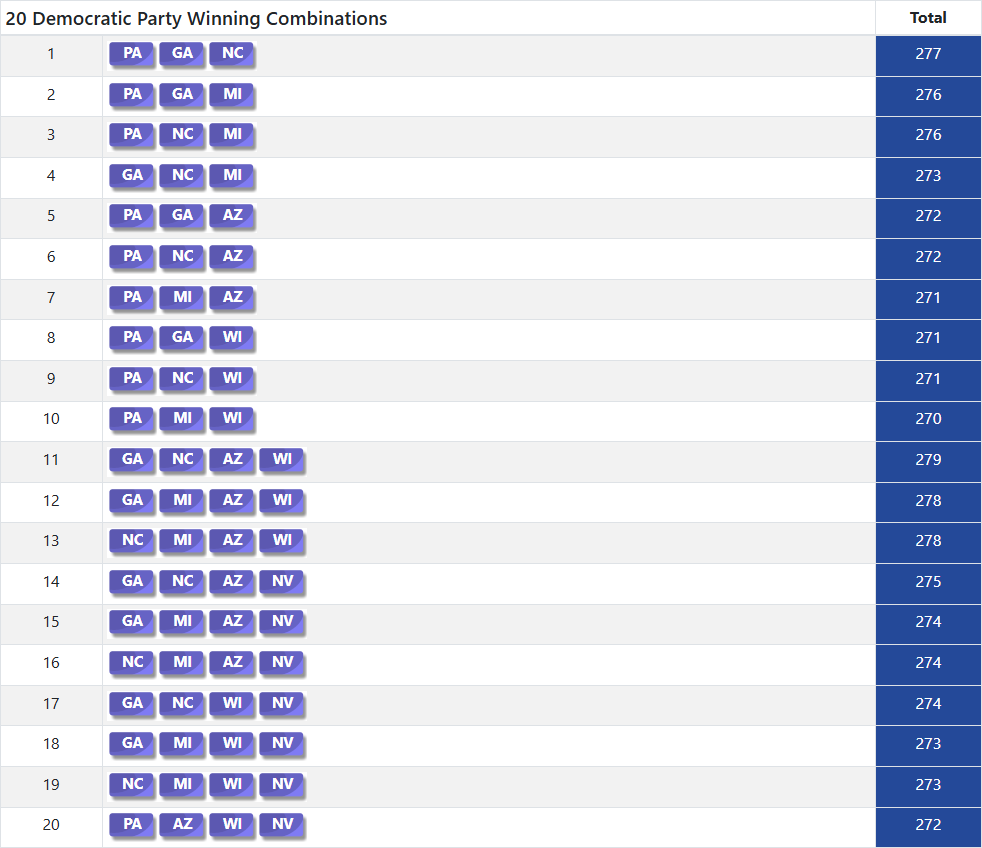This screenshot has height=848, width=982.
Task: Click row number 9
Action: click(51, 379)
